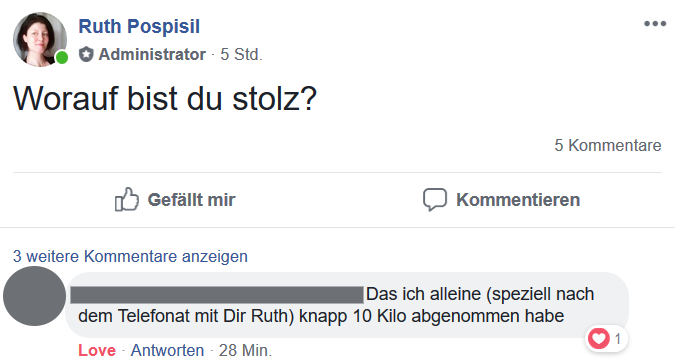Image resolution: width=675 pixels, height=364 pixels.
Task: Toggle the Love reaction on the comment
Action: 97,350
